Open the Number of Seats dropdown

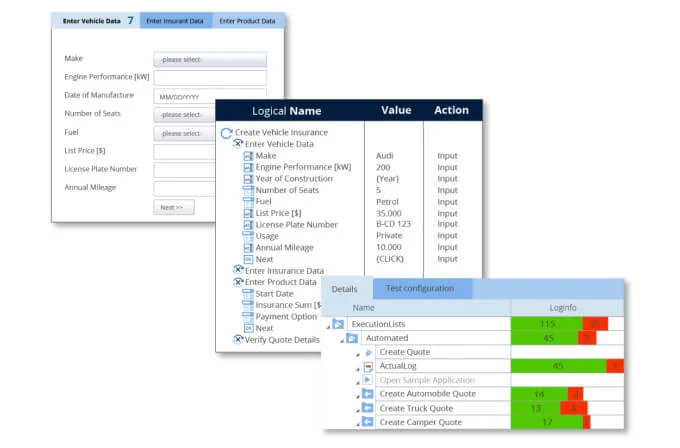pos(210,115)
